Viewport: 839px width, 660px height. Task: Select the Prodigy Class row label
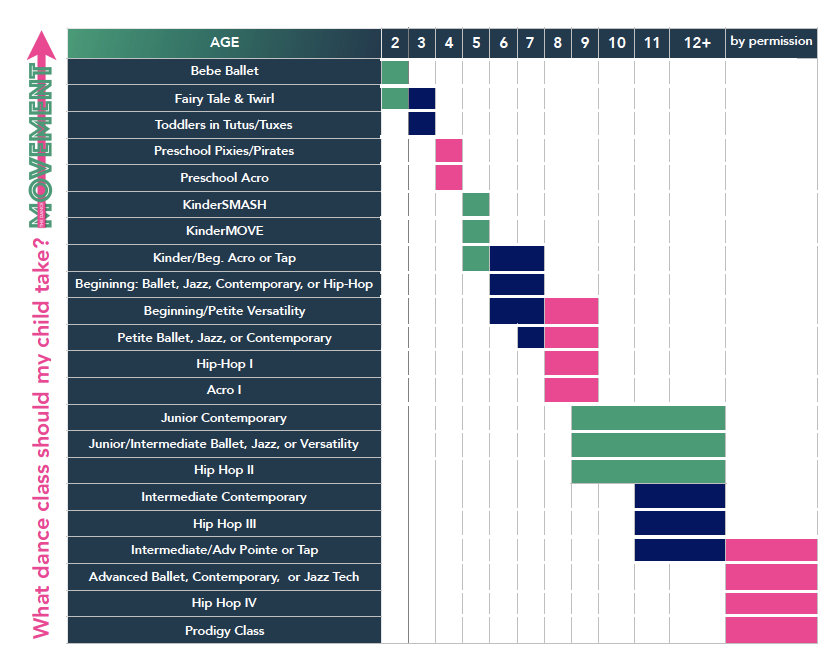(224, 630)
